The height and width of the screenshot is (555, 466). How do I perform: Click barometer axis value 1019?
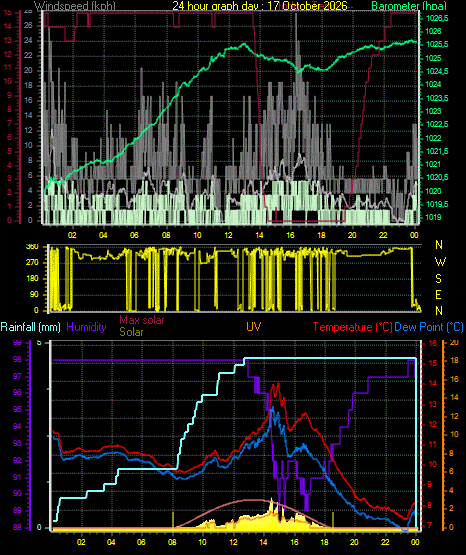tap(433, 217)
